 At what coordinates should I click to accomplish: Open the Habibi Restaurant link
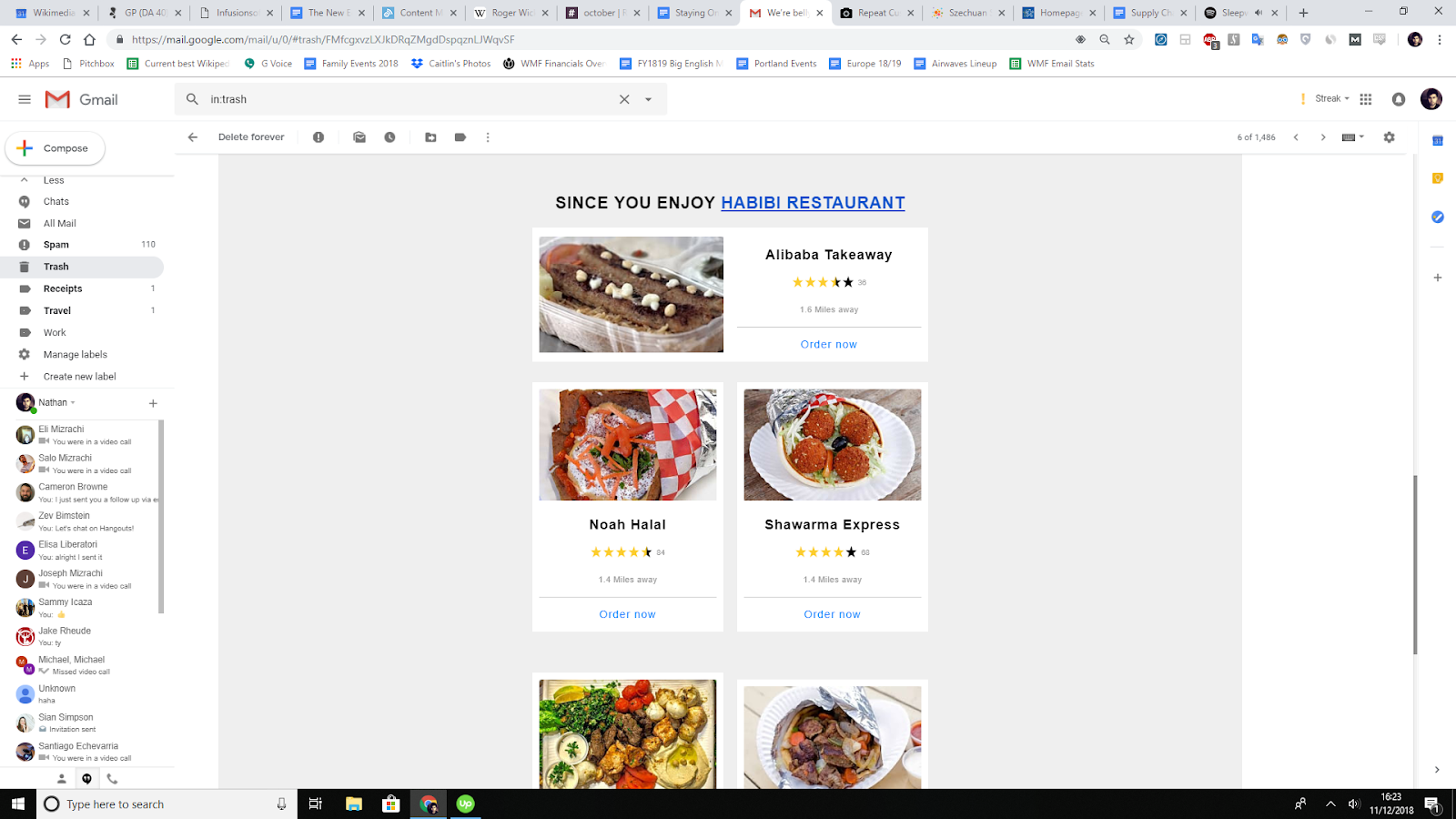813,203
